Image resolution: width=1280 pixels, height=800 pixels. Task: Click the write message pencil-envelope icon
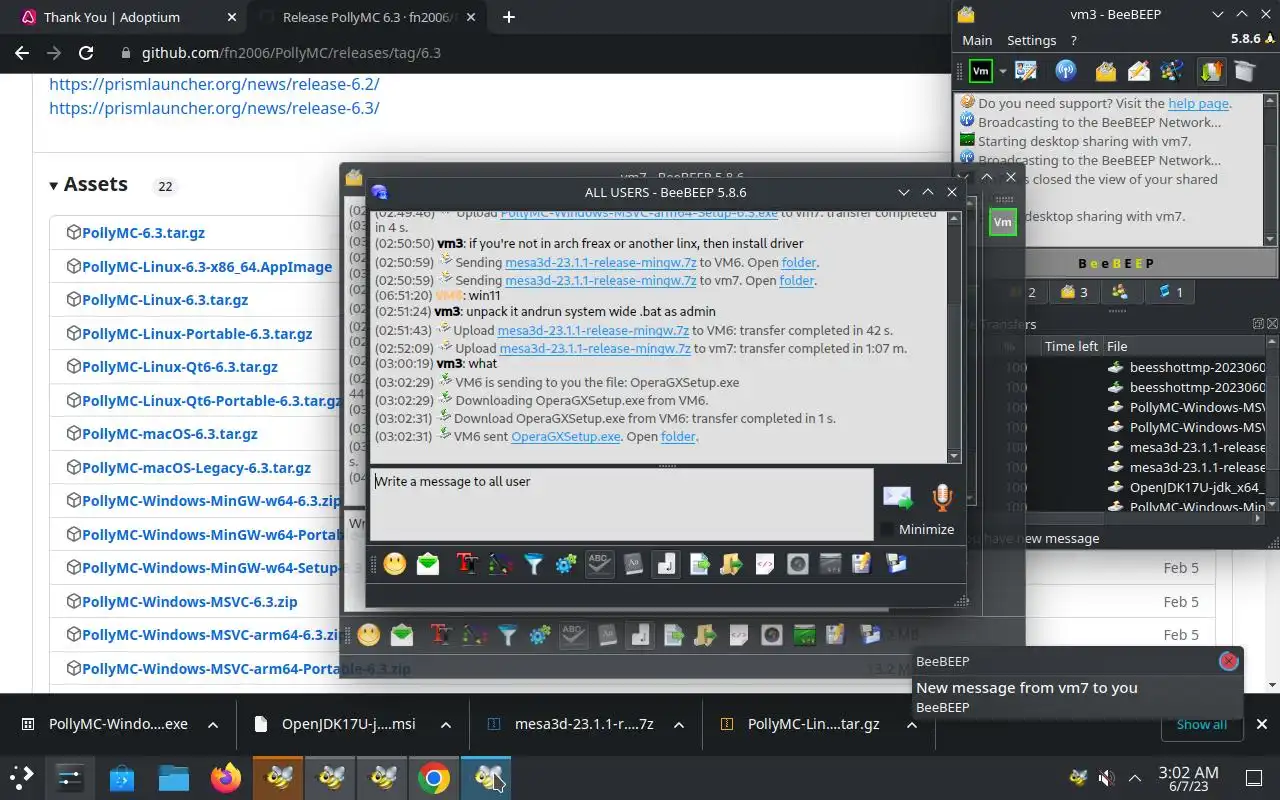[1139, 71]
